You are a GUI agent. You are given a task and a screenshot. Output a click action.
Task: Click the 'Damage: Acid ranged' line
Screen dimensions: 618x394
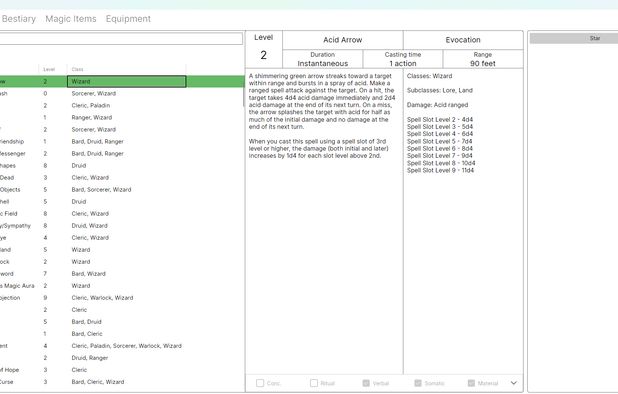coord(437,105)
